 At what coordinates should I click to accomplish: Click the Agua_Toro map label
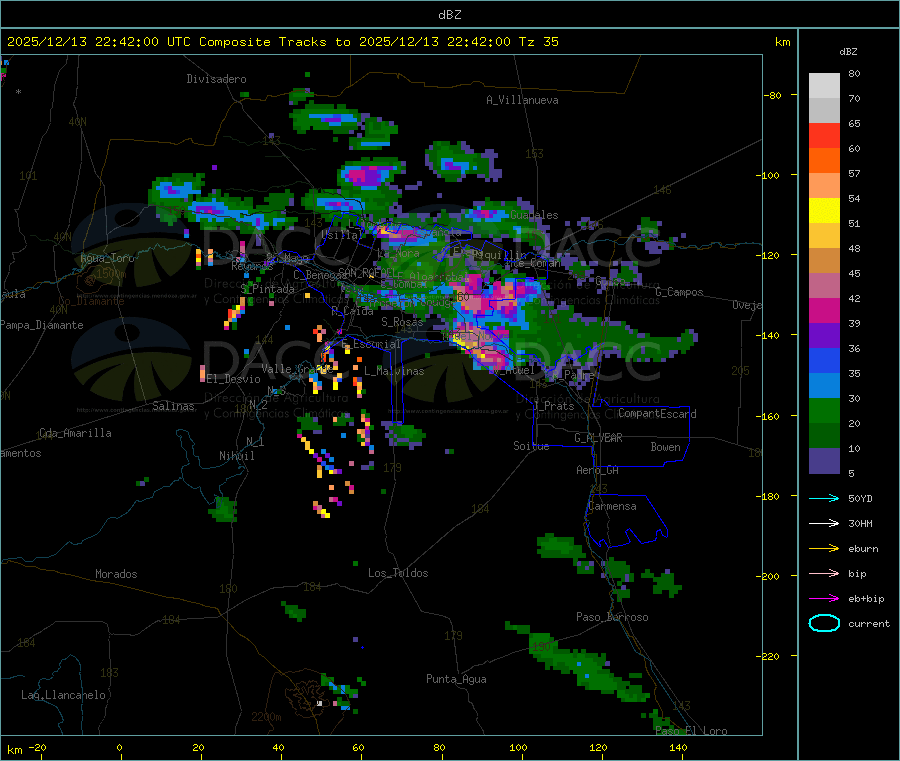pyautogui.click(x=107, y=258)
